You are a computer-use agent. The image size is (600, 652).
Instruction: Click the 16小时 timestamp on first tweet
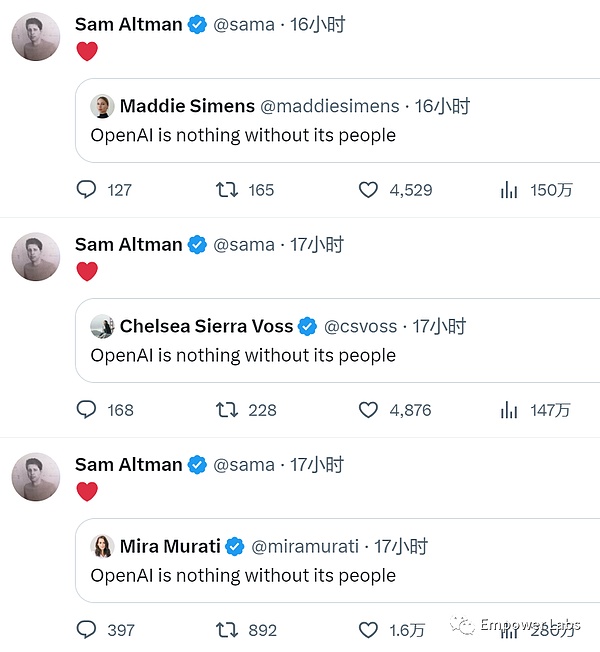click(x=317, y=25)
